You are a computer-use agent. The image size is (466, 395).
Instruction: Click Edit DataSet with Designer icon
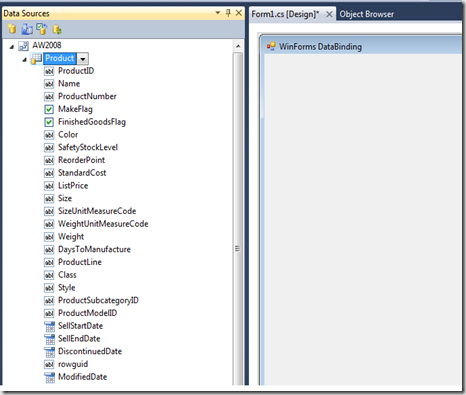27,29
